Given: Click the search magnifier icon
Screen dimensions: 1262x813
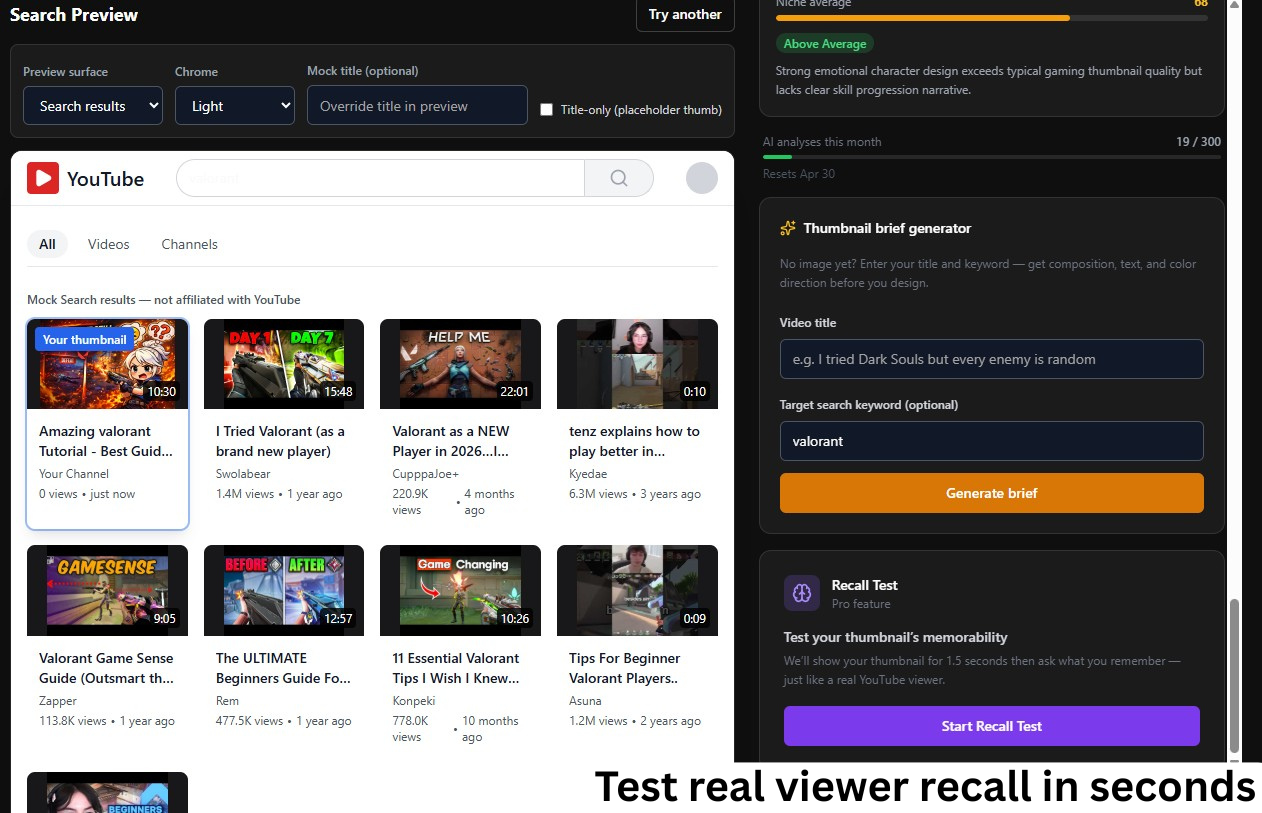Looking at the screenshot, I should 618,177.
